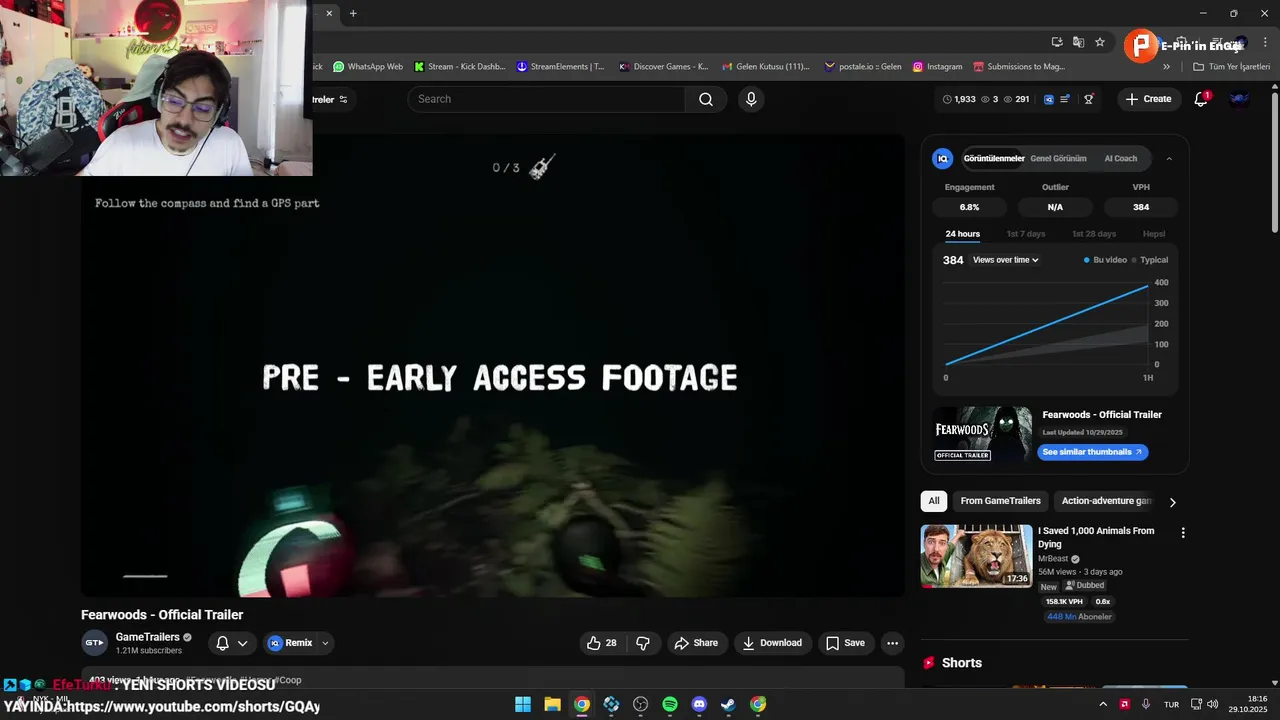
Task: Click See similar thumbnails button
Action: [1092, 452]
